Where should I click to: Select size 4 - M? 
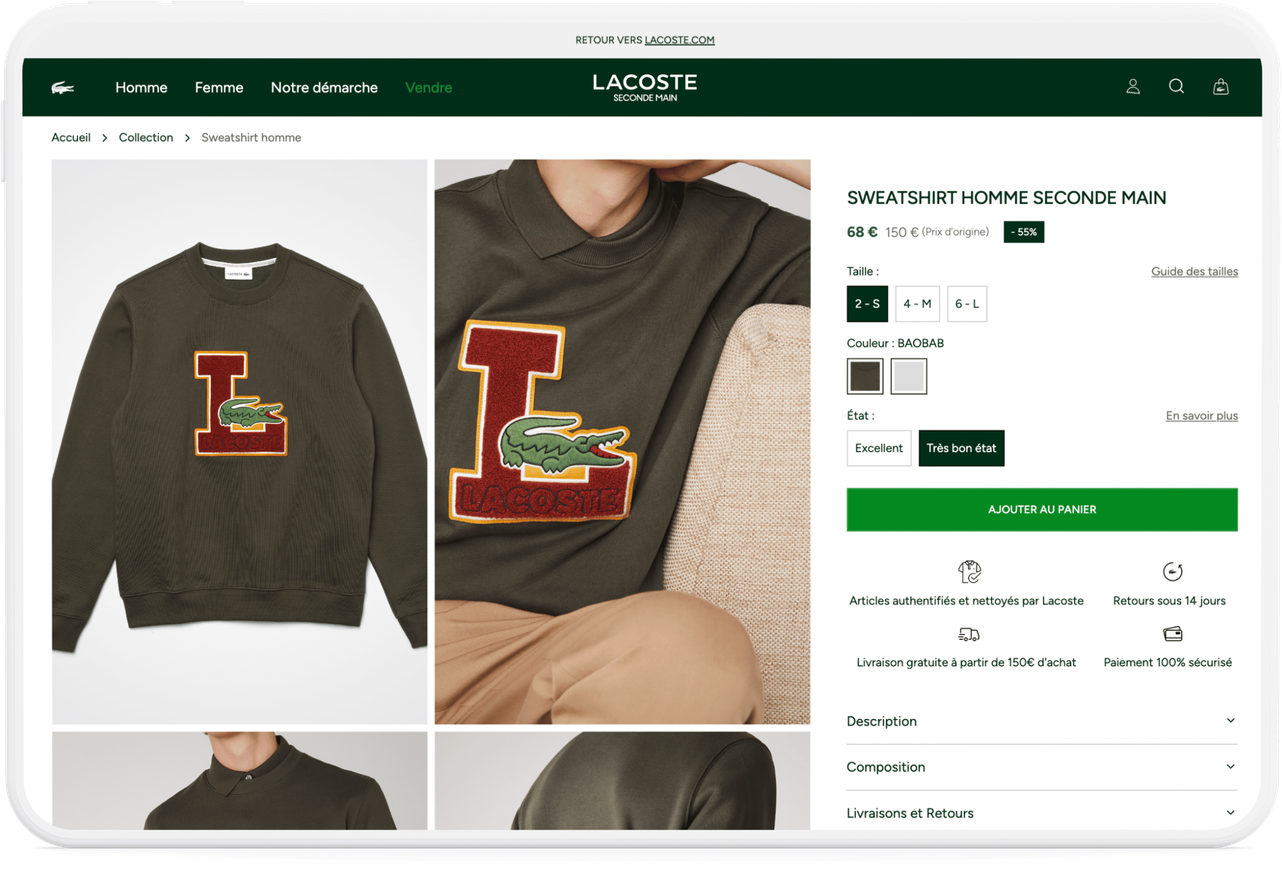click(917, 304)
